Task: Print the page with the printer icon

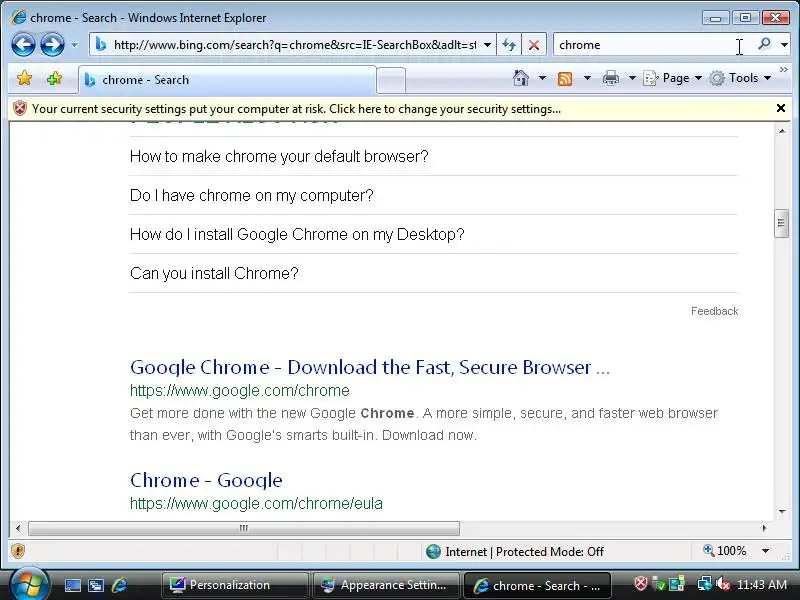Action: (x=611, y=78)
